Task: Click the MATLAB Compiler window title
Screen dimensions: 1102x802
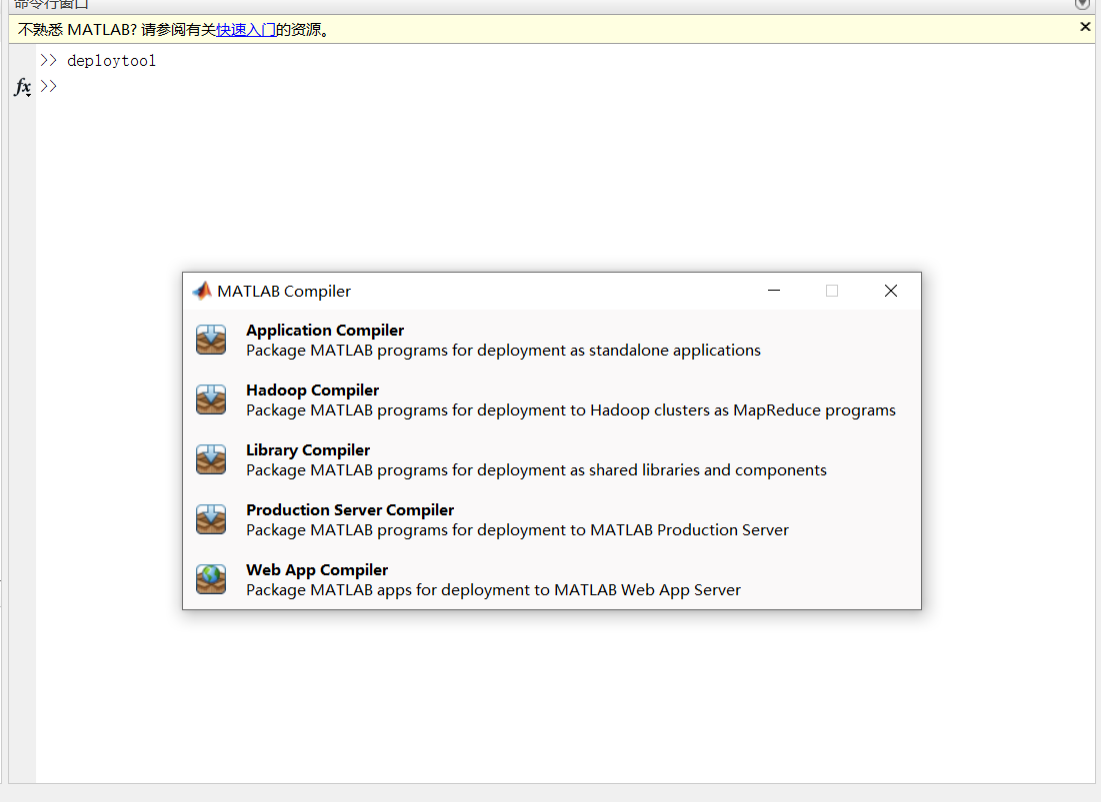Action: click(x=283, y=291)
